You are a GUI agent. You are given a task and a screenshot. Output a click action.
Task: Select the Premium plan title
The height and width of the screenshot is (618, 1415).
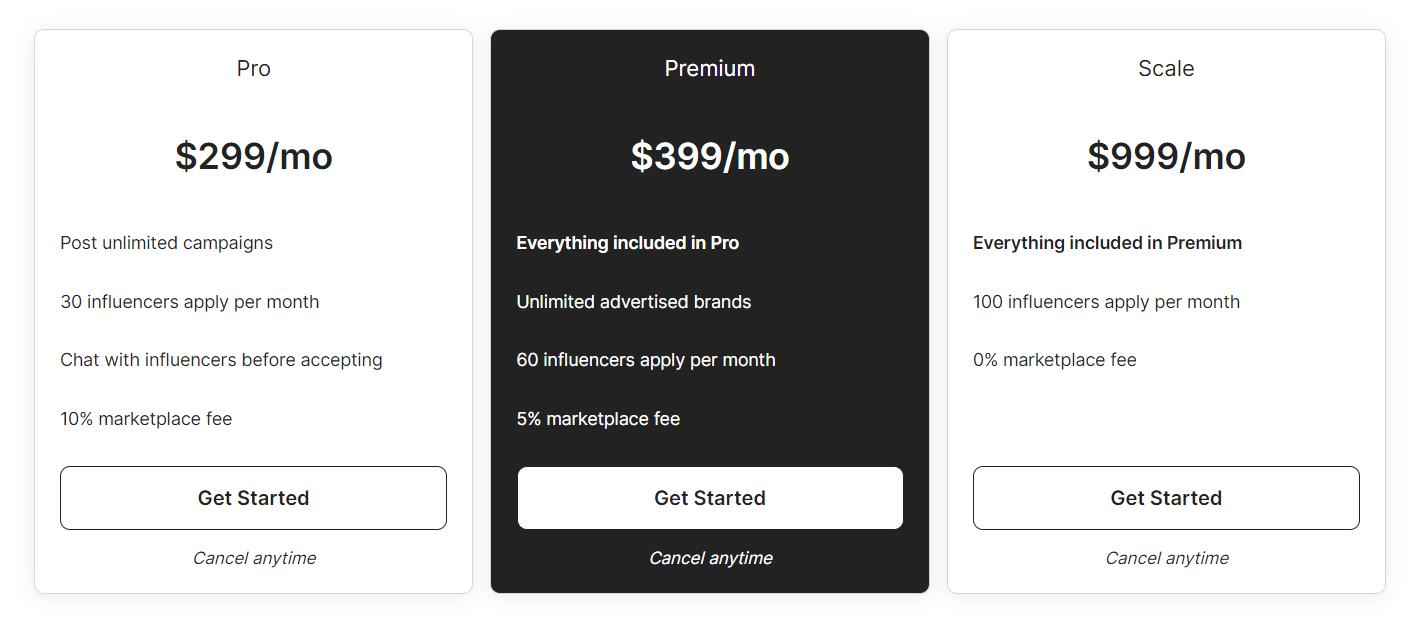pos(710,68)
